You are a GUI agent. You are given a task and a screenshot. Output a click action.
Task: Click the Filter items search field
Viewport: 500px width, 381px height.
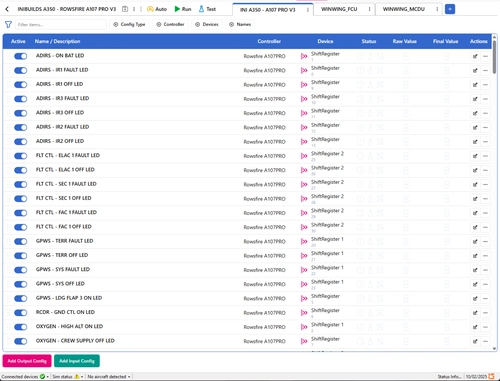(x=61, y=24)
